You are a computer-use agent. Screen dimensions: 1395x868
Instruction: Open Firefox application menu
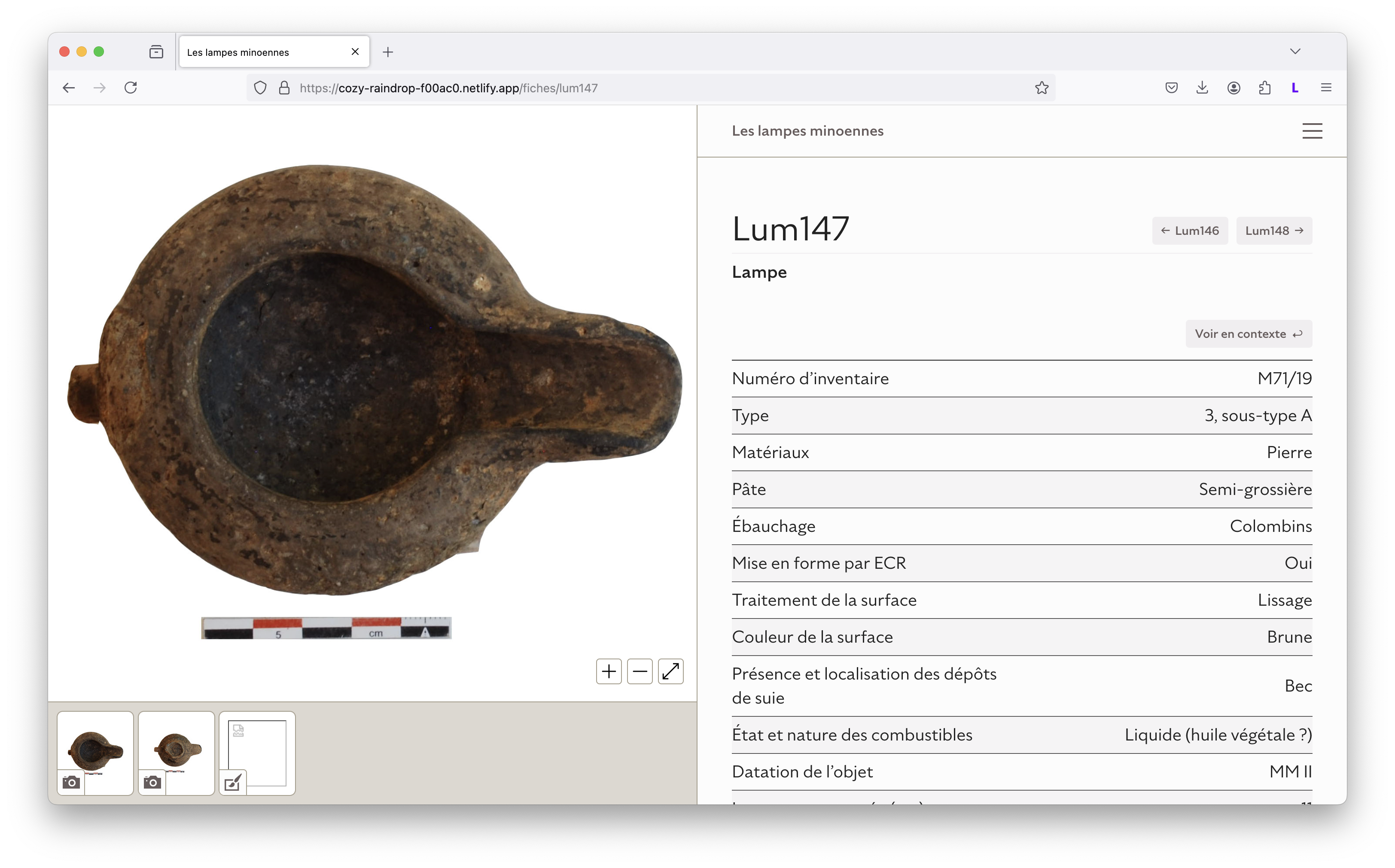click(x=1326, y=88)
